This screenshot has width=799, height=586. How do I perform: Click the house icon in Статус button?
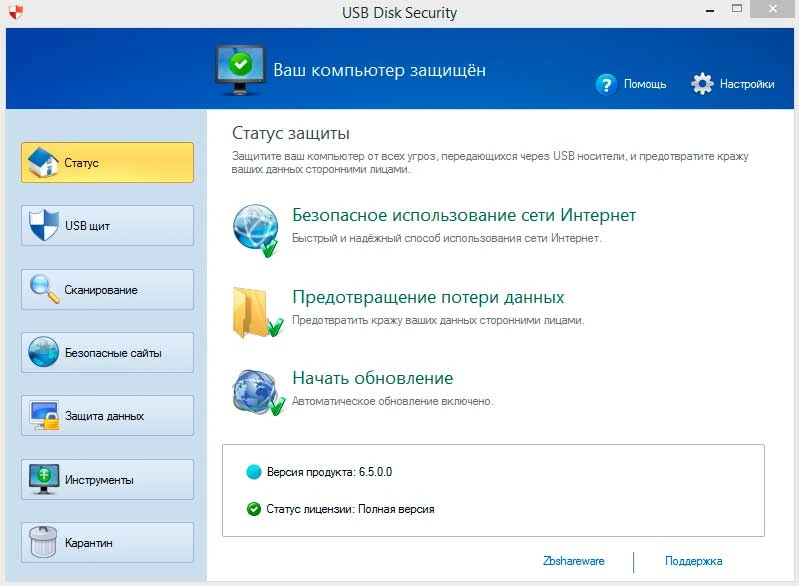pos(43,162)
